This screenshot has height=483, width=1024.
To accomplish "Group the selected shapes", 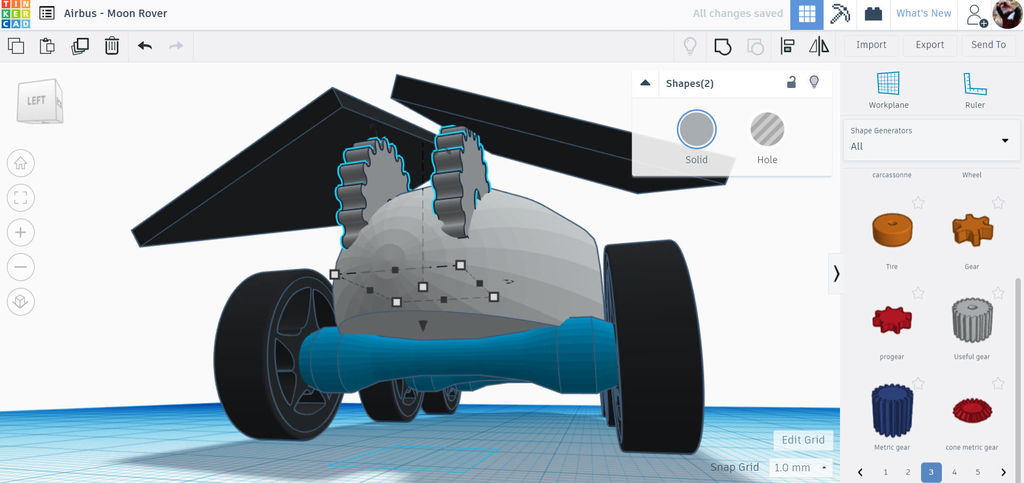I will point(722,46).
